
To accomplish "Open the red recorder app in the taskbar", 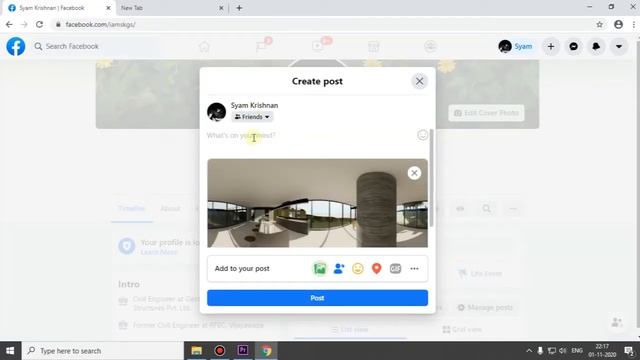I will click(220, 351).
